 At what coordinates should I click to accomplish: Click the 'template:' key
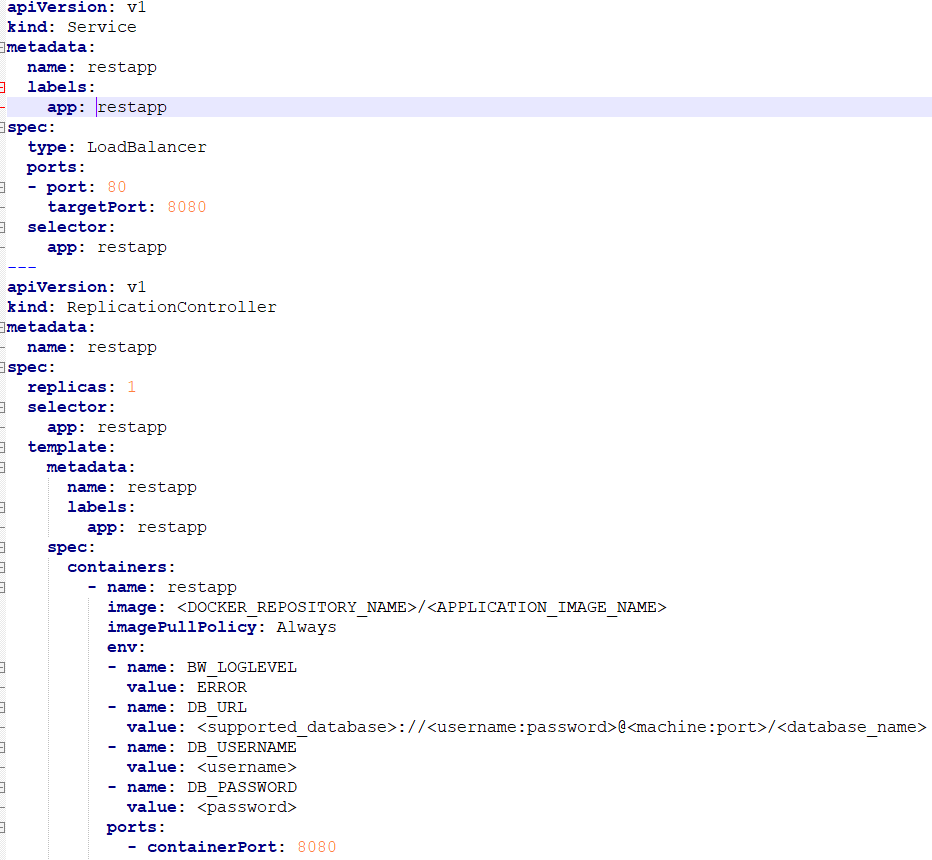71,448
